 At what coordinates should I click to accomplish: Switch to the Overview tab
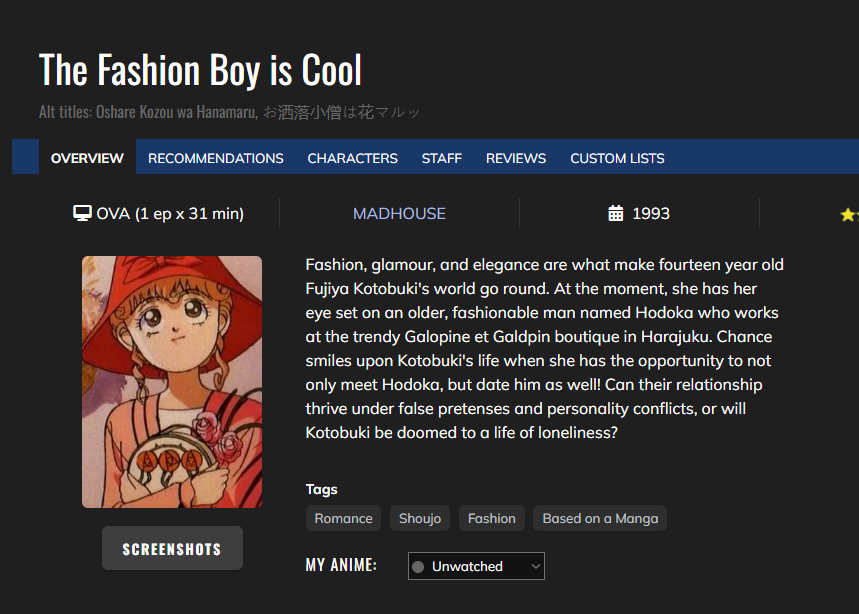[87, 158]
